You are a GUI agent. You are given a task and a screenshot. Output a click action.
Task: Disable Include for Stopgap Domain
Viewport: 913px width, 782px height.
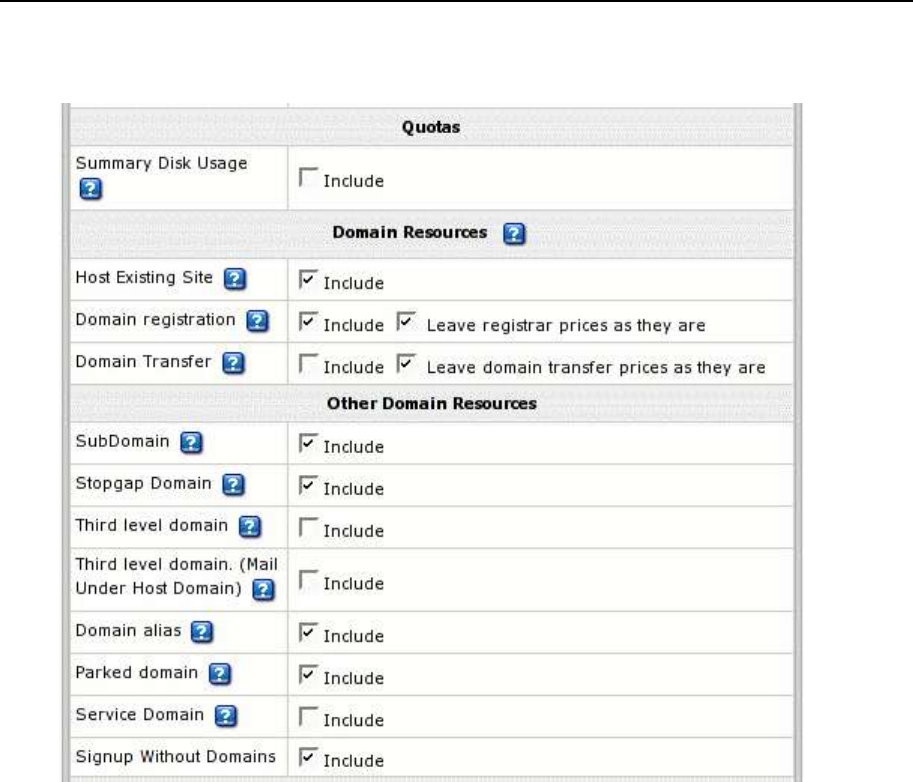click(308, 484)
